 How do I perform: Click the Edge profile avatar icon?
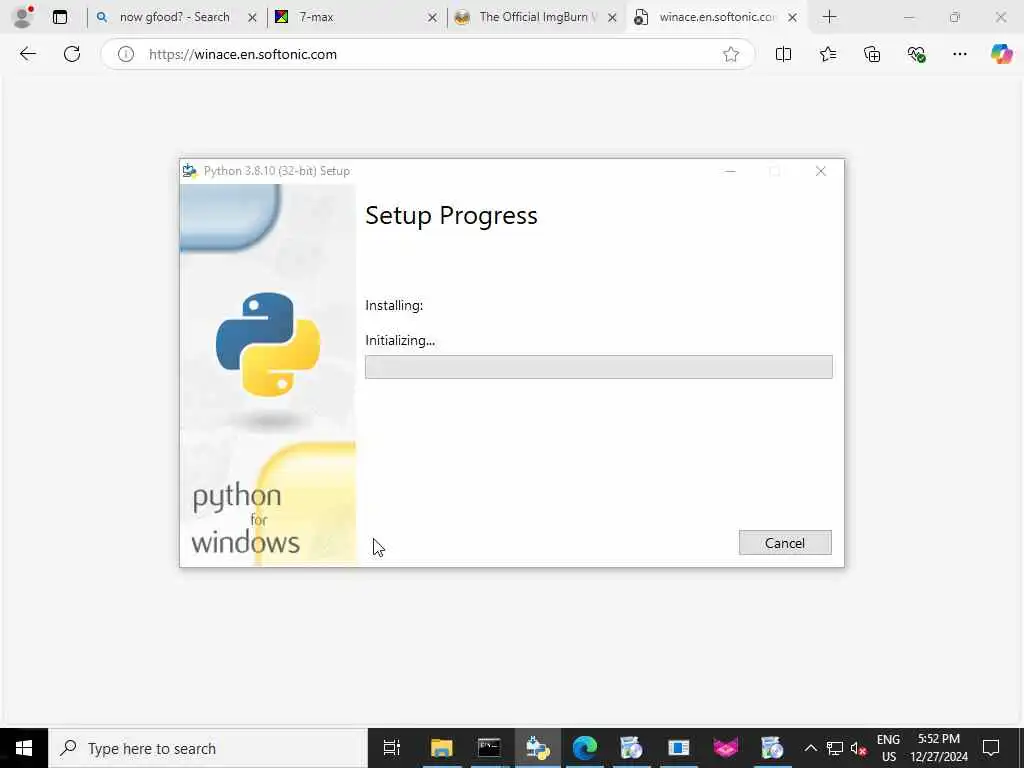point(22,17)
